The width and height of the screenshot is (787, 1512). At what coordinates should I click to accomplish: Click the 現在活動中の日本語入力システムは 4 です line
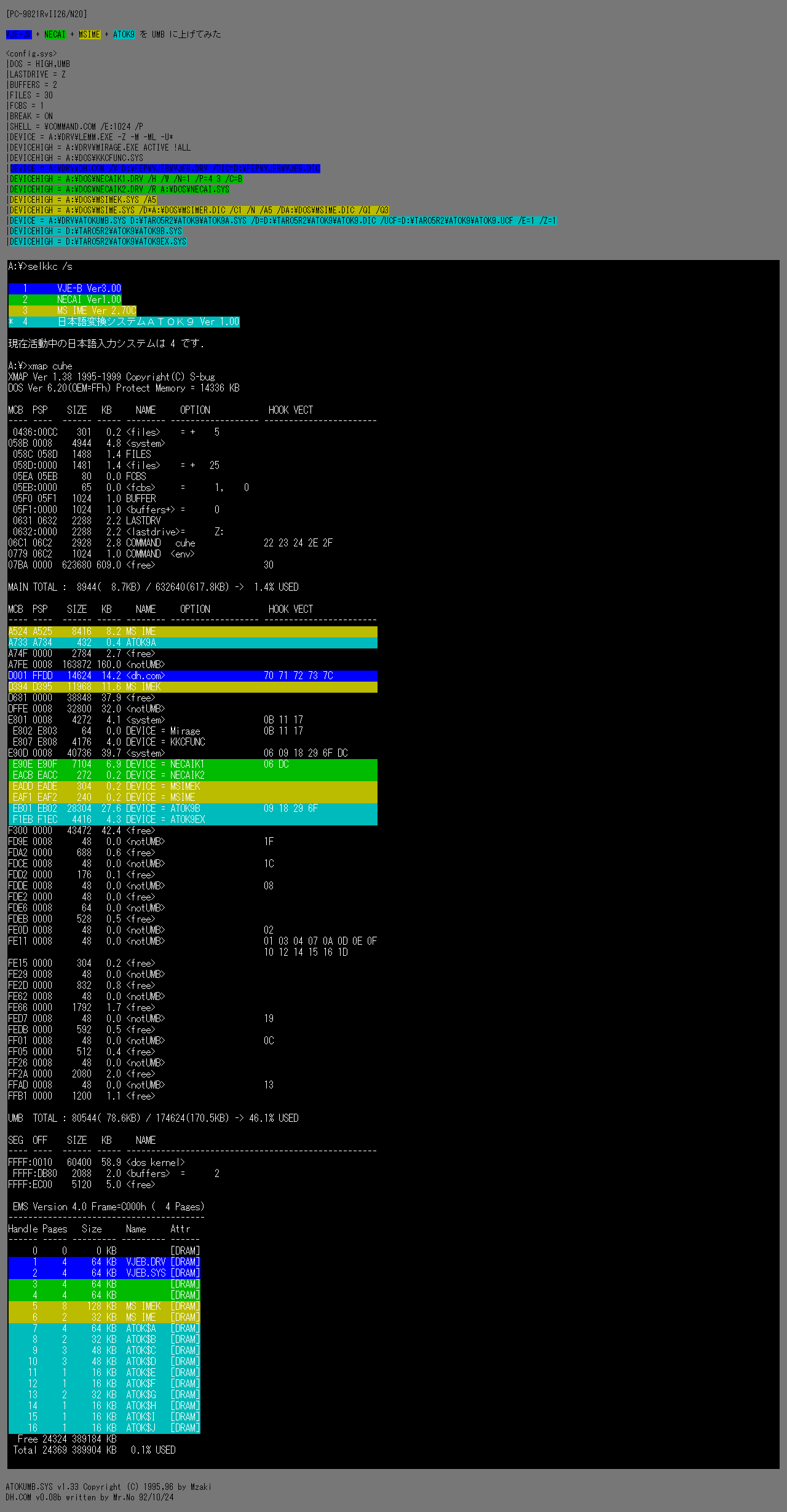[106, 344]
